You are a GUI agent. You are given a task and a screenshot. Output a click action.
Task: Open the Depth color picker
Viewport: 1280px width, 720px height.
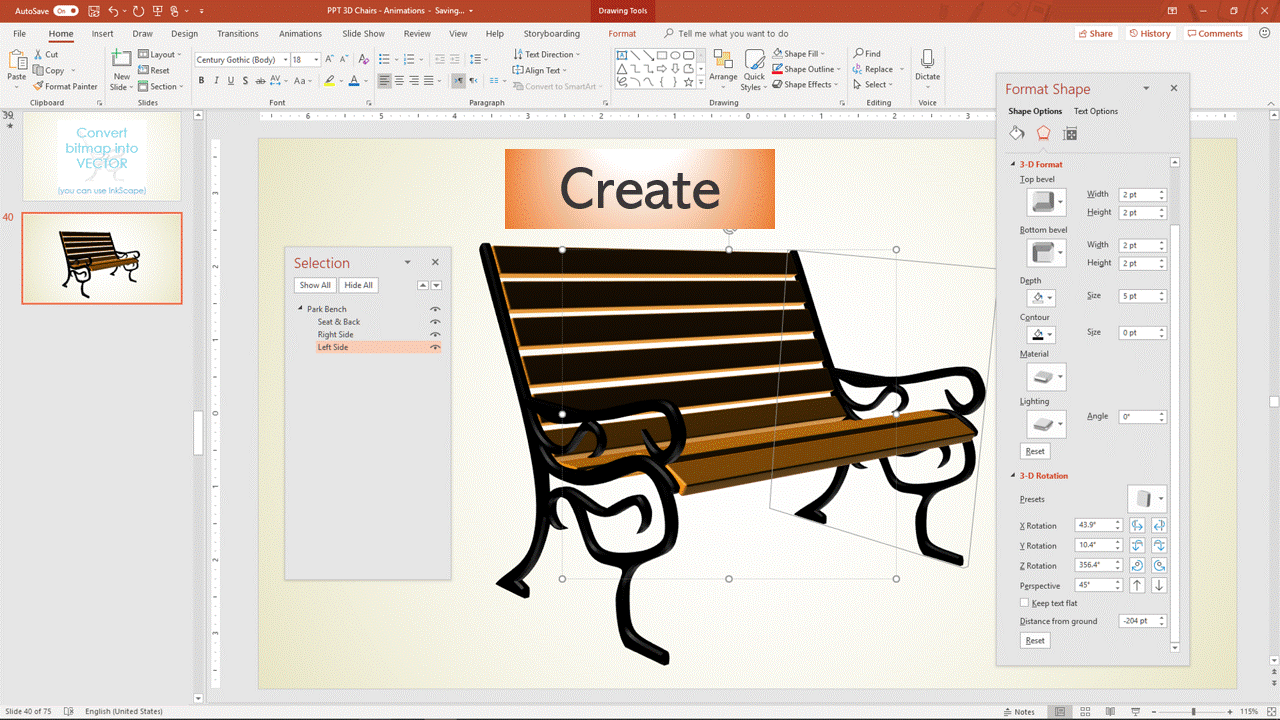click(x=1040, y=298)
